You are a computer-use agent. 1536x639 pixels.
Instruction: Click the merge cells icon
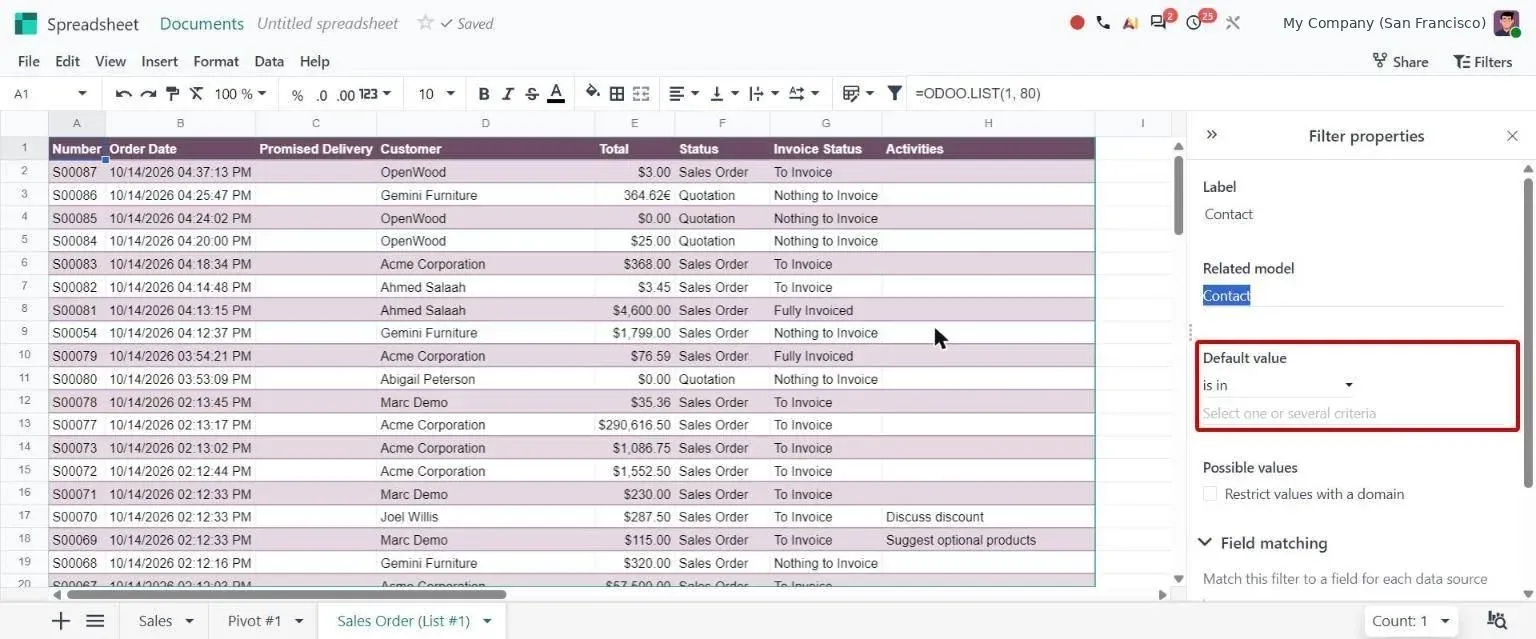tap(641, 94)
